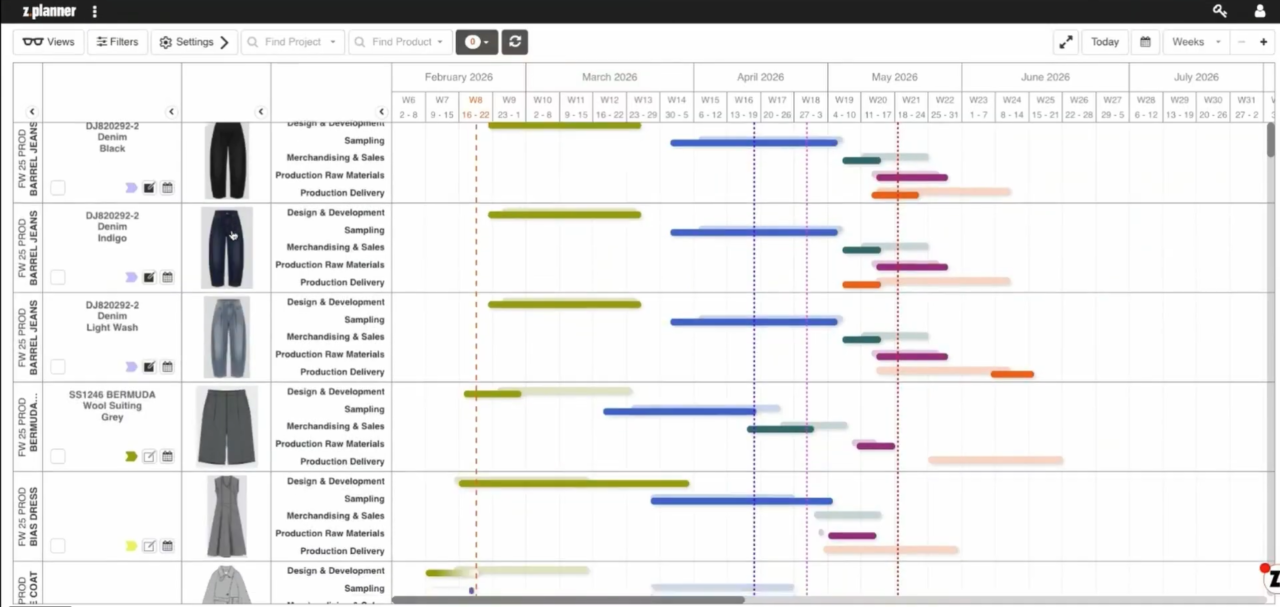Open the z.planner three-dot menu
The image size is (1280, 607).
95,11
